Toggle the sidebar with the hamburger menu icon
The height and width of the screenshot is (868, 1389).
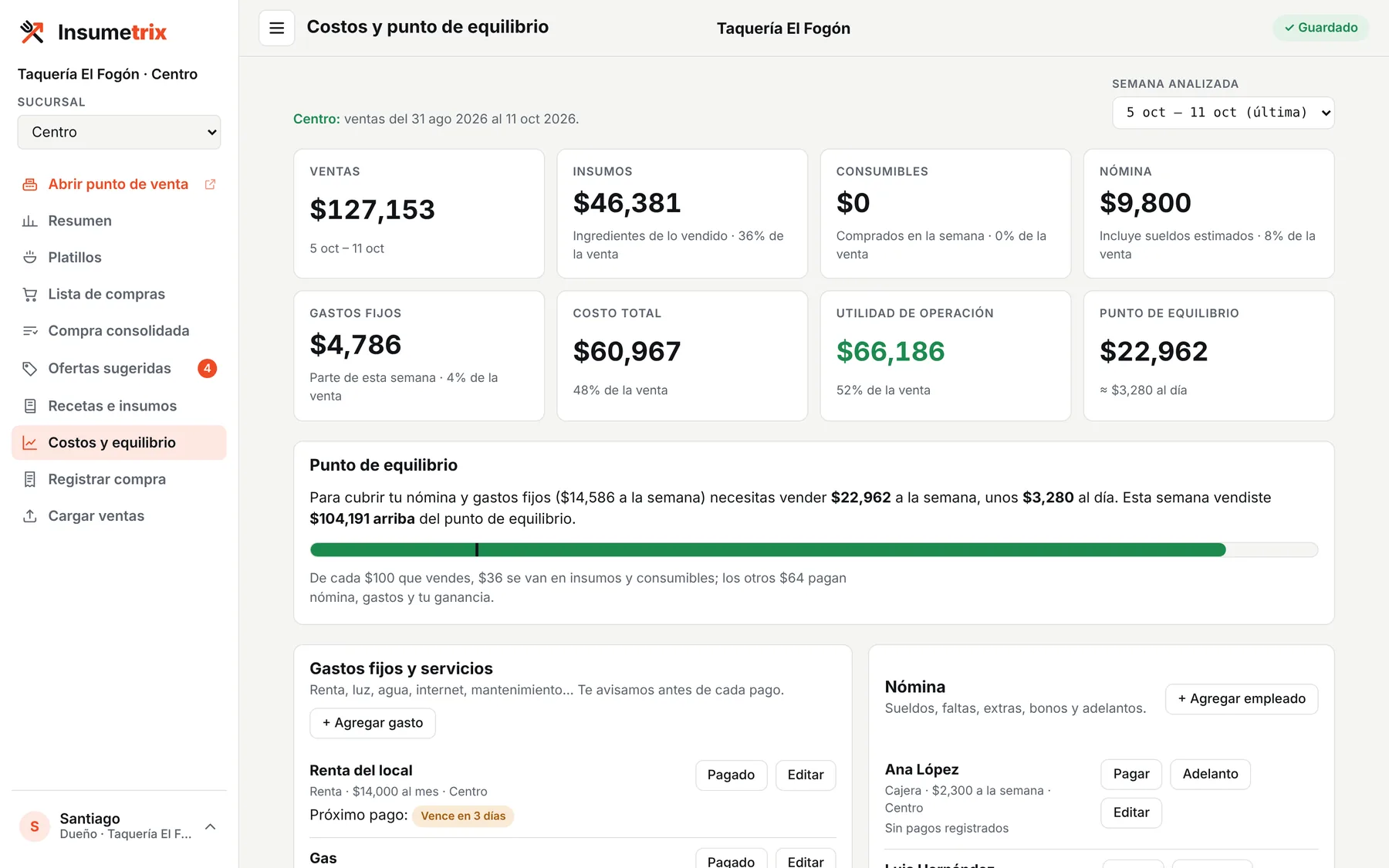[x=276, y=29]
